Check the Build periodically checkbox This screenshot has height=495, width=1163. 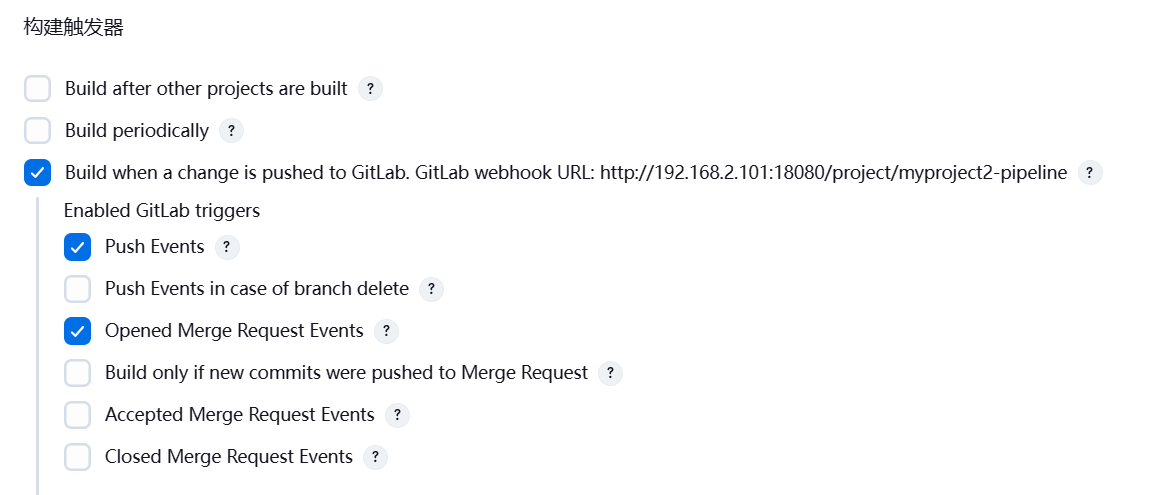pos(38,131)
